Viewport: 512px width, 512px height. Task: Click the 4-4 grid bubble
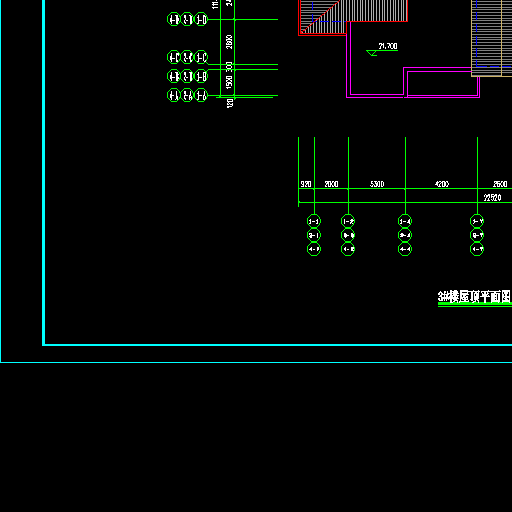pyautogui.click(x=405, y=249)
